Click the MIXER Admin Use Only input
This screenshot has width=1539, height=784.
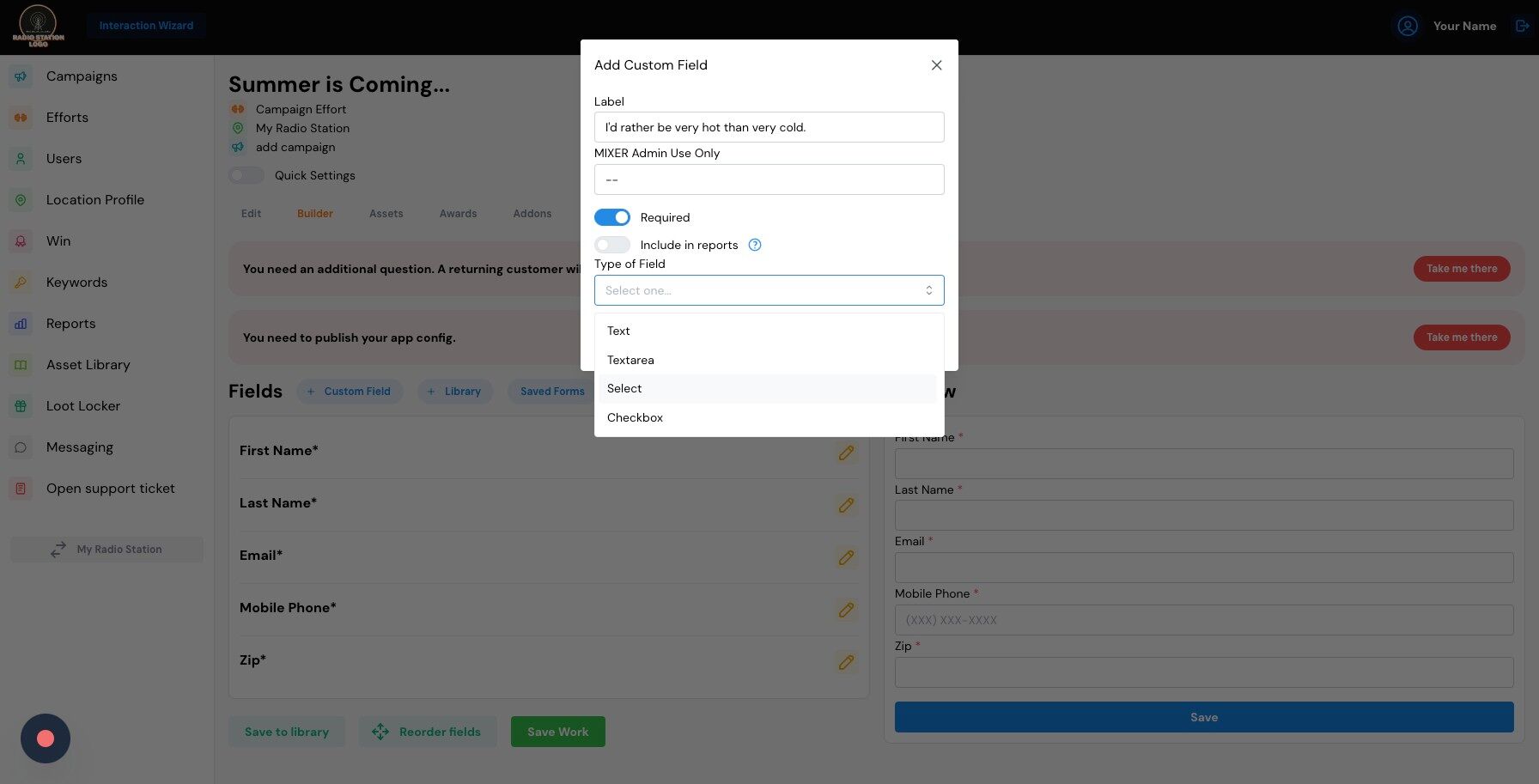769,179
